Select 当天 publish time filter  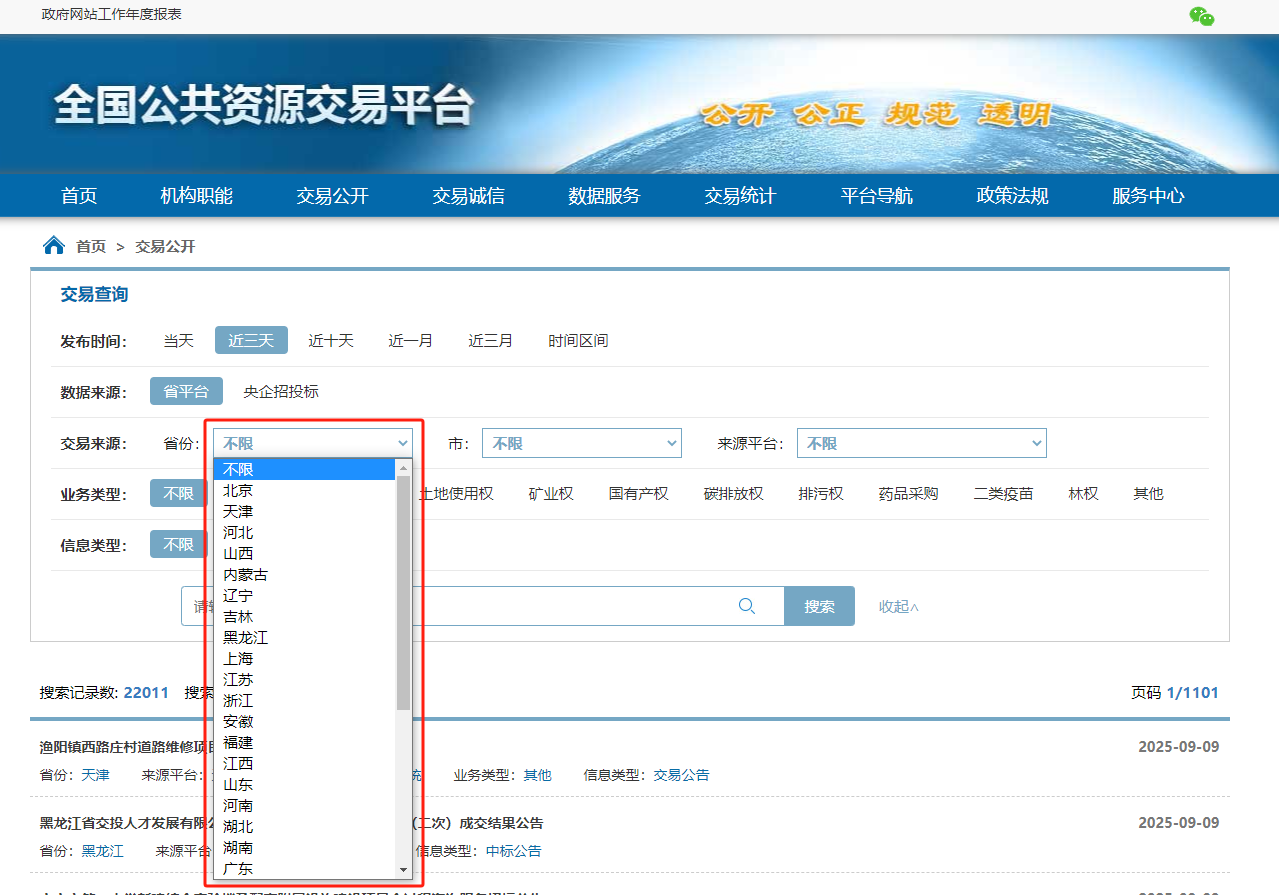point(179,340)
